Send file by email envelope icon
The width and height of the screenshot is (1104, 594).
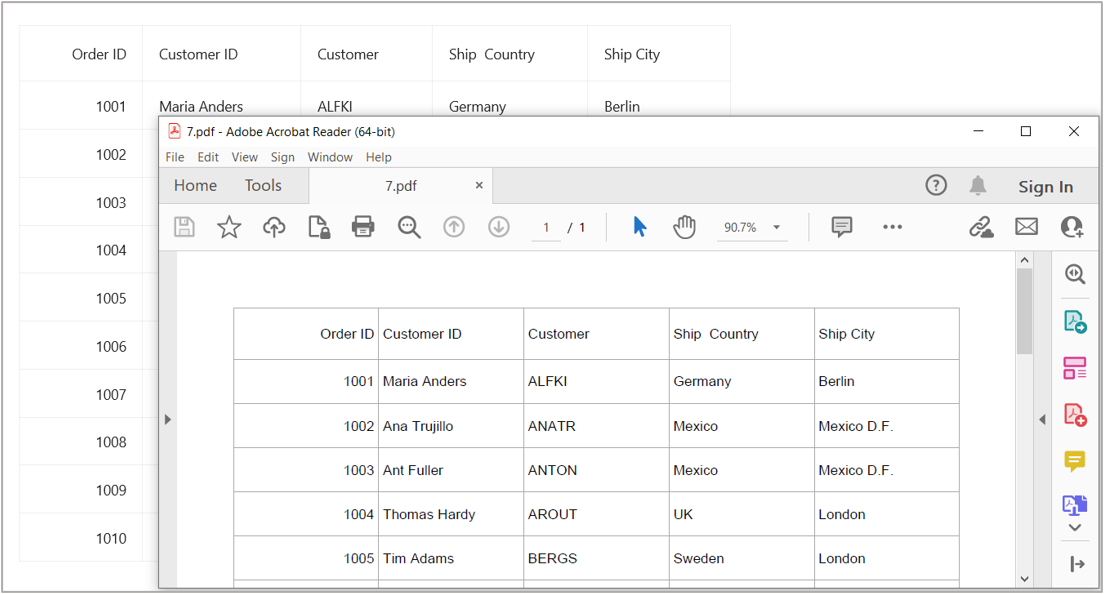click(1027, 227)
